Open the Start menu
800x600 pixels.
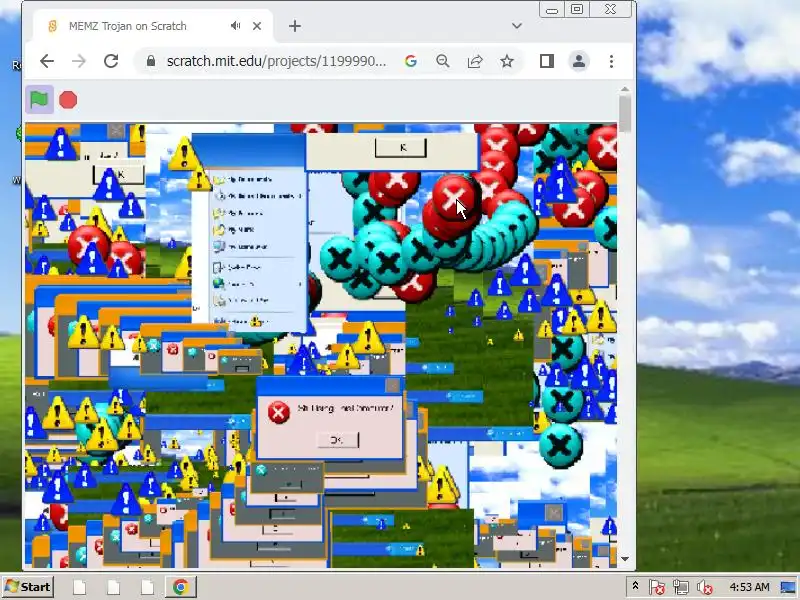pos(28,587)
